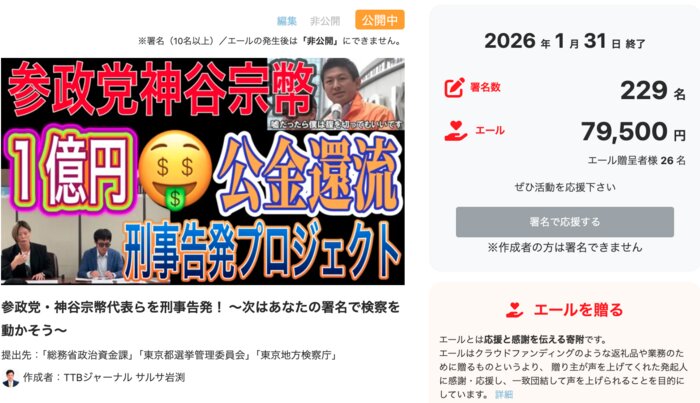Open the petition campaign thumbnail image
This screenshot has height=403, width=700.
pyautogui.click(x=203, y=171)
